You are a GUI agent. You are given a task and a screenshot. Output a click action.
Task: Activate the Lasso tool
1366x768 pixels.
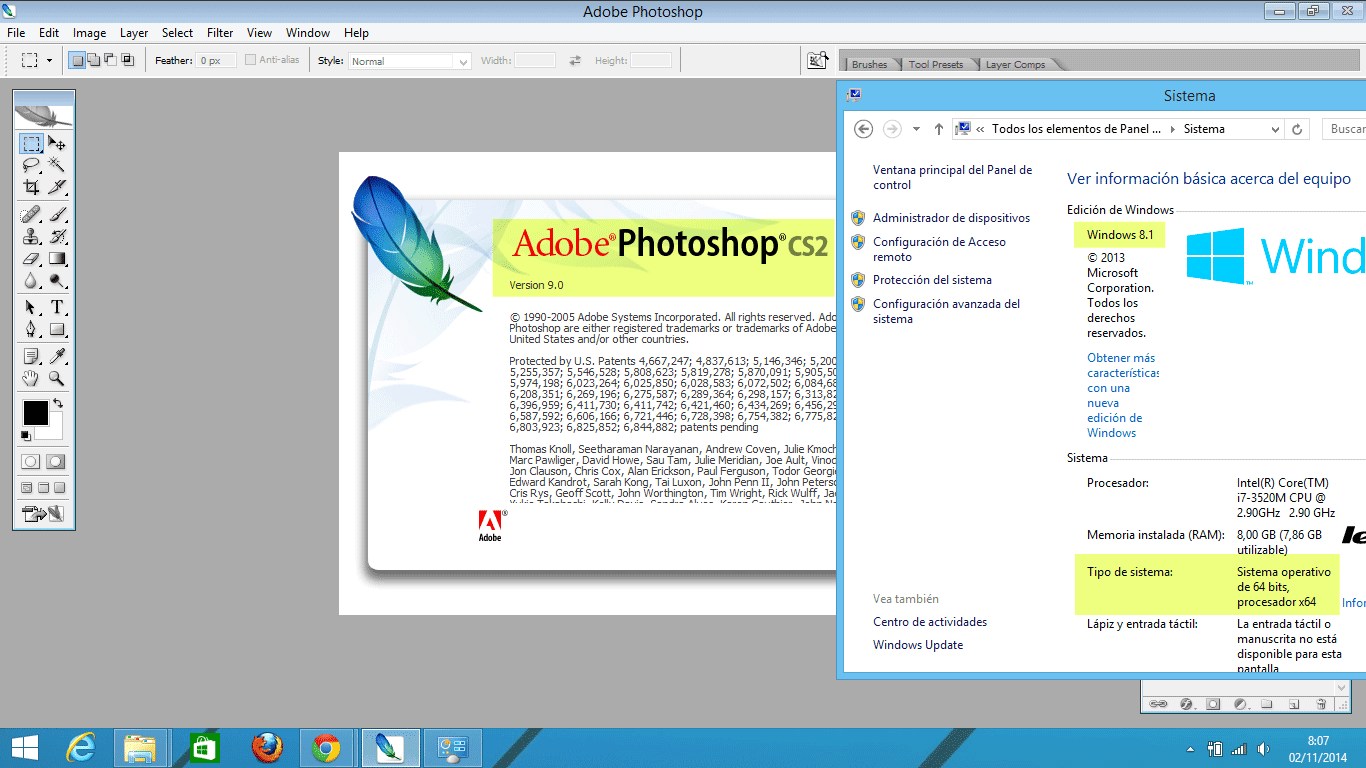point(31,166)
